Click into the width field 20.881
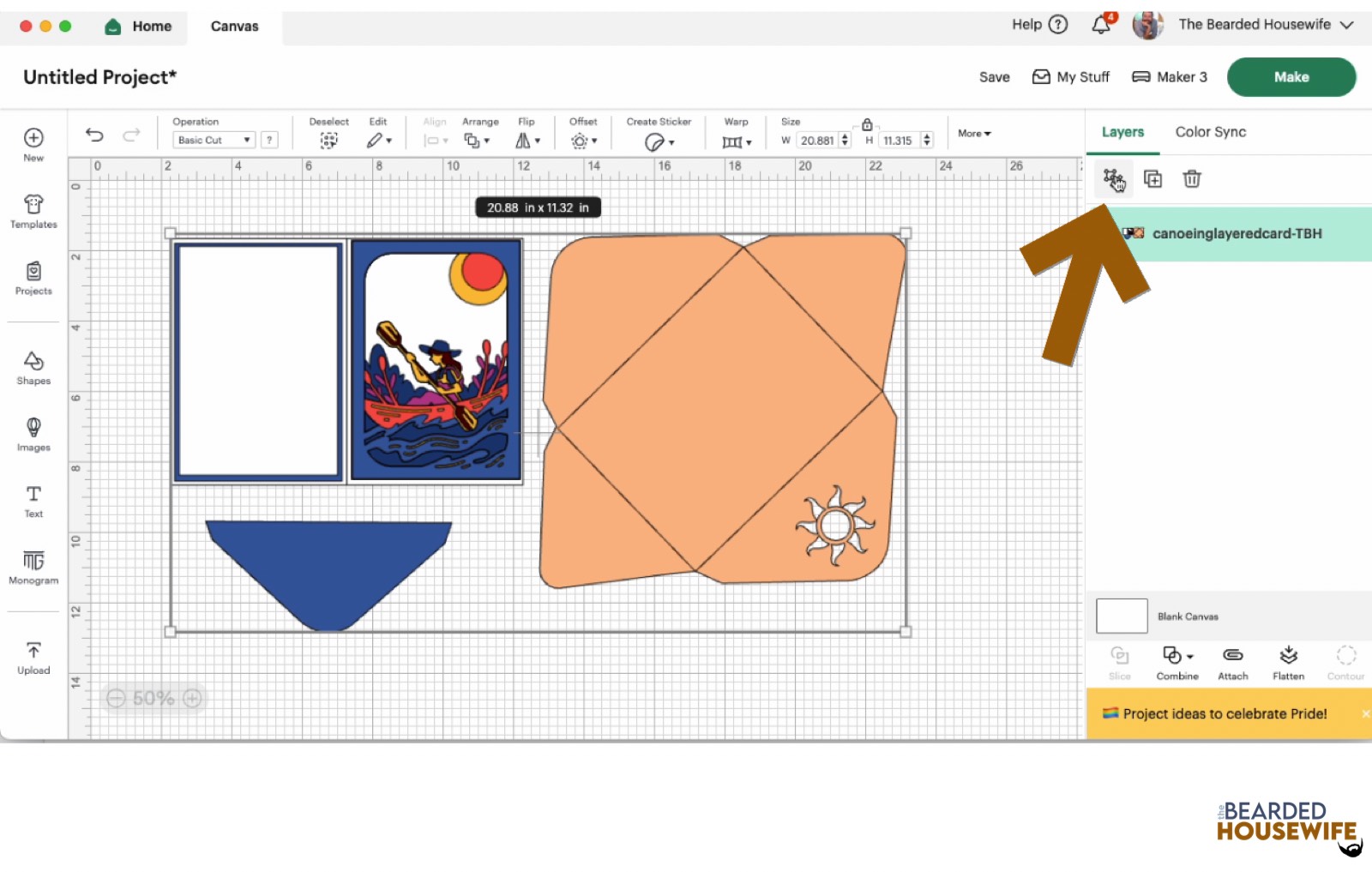This screenshot has height=872, width=1372. pyautogui.click(x=817, y=141)
